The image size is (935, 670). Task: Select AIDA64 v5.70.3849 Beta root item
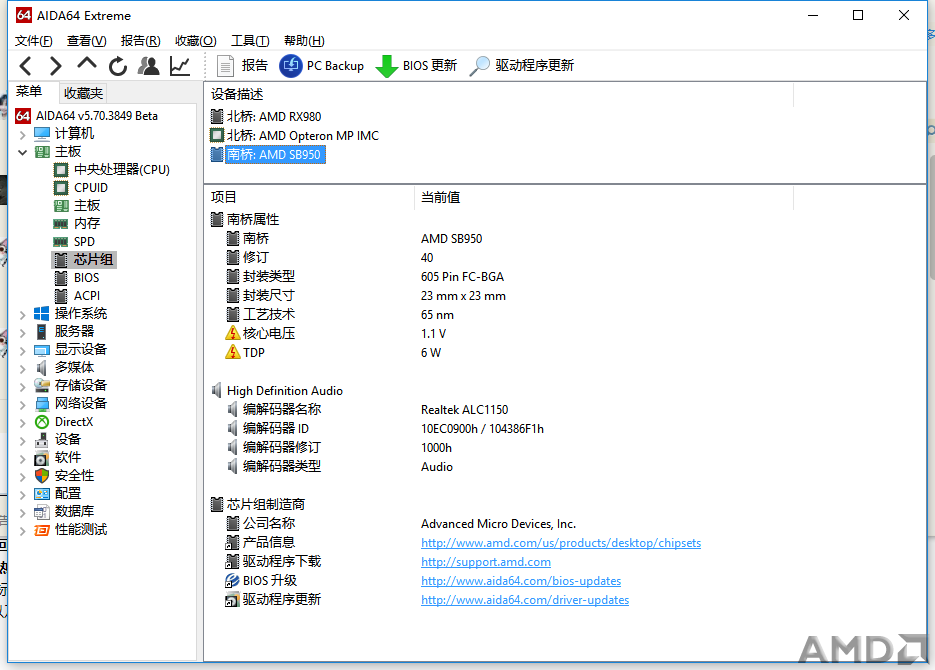point(87,116)
